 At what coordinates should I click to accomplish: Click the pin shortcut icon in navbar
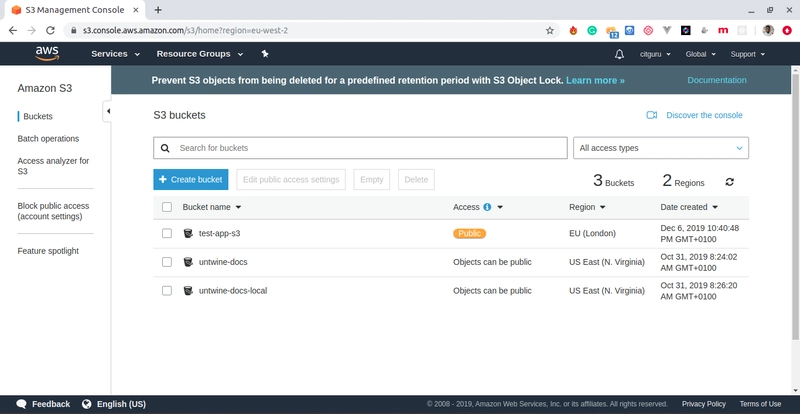click(x=265, y=54)
